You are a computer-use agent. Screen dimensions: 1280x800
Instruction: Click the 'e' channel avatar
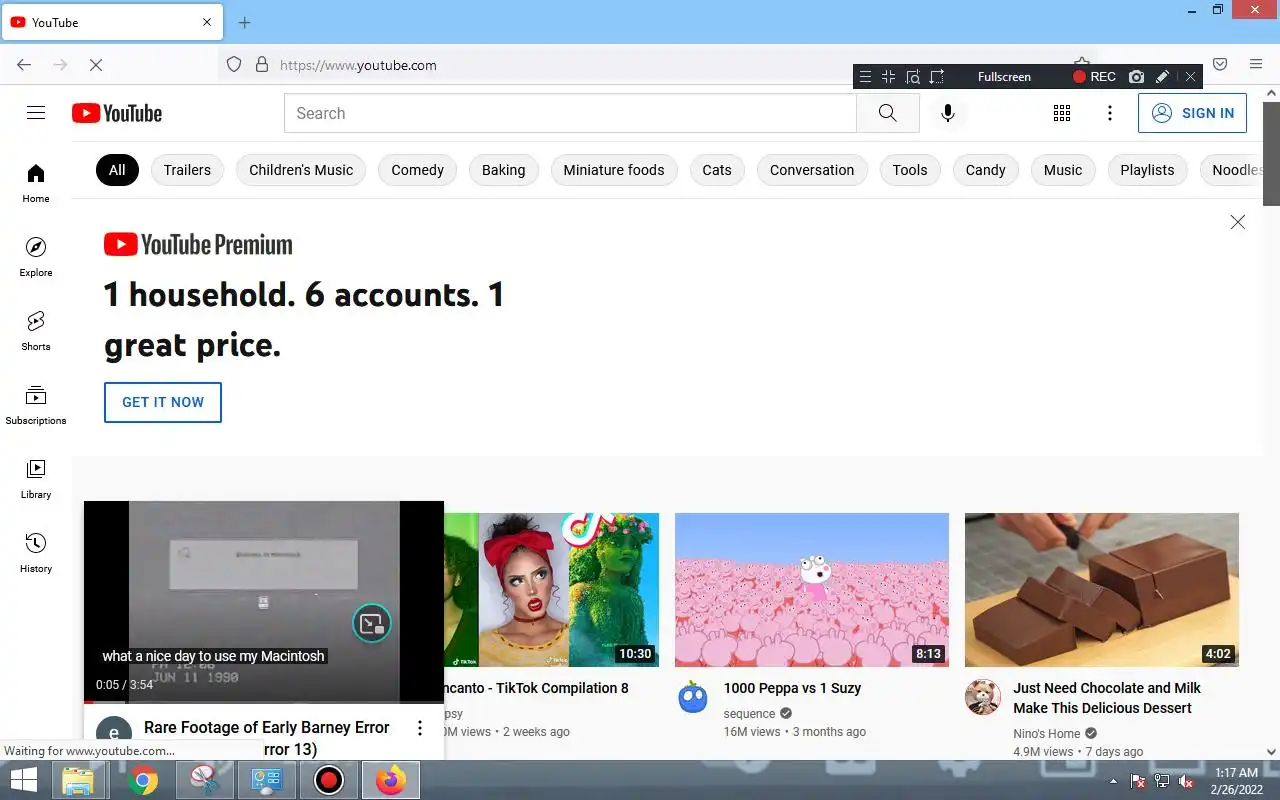pyautogui.click(x=113, y=734)
